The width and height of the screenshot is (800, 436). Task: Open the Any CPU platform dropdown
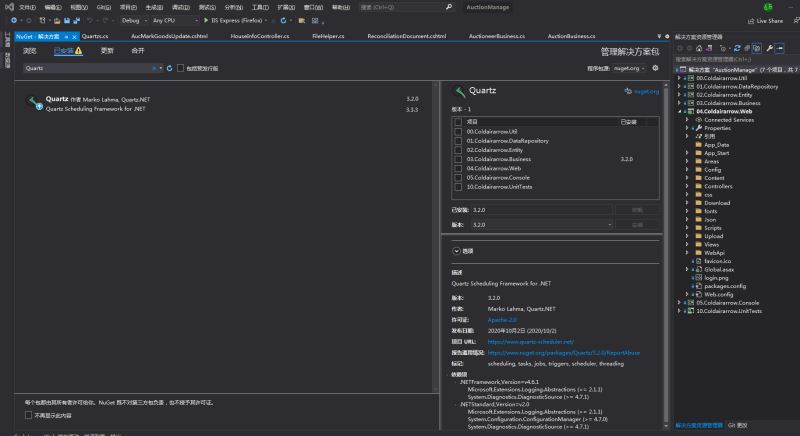[175, 20]
